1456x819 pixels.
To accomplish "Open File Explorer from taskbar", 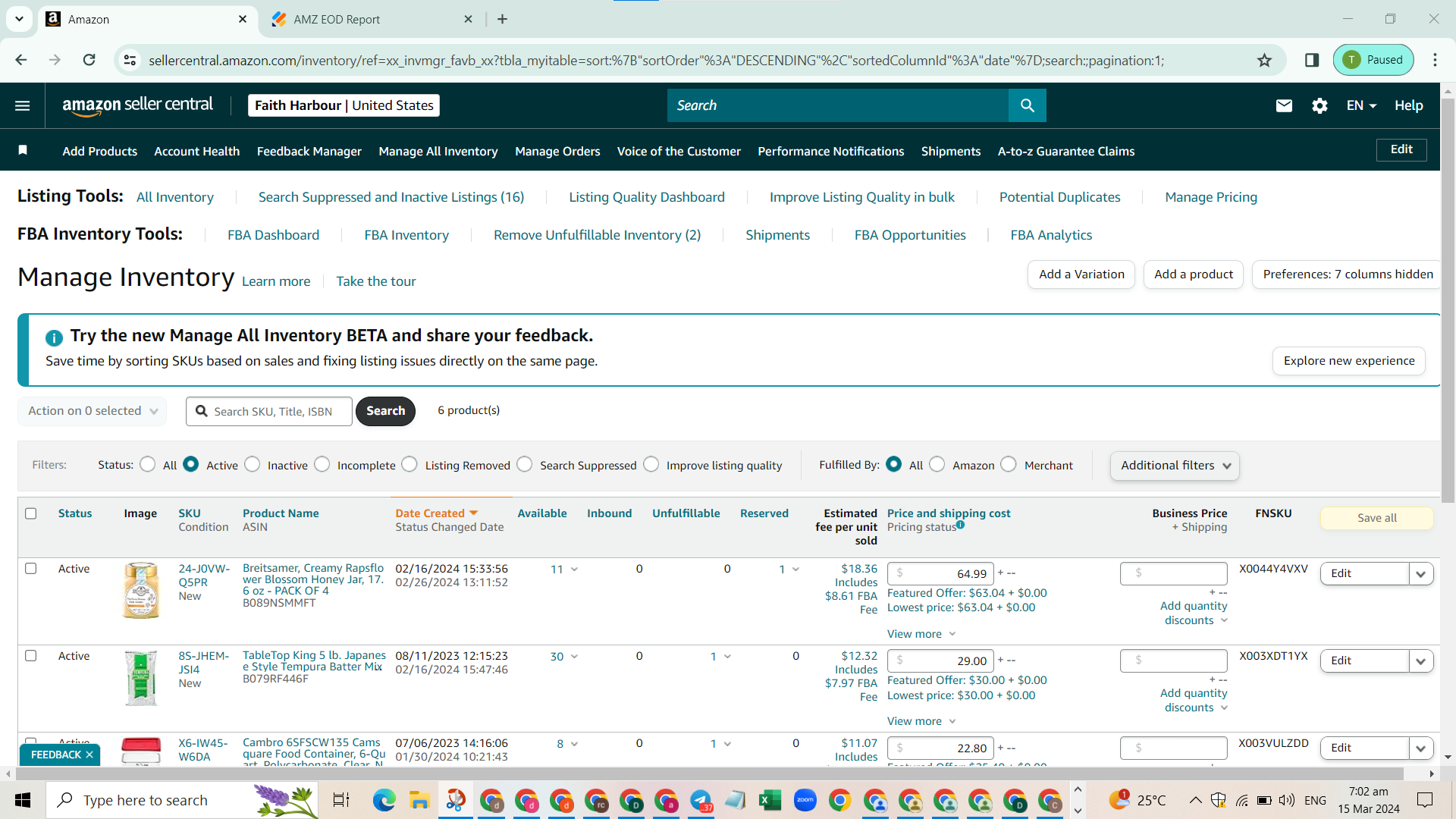I will (x=419, y=800).
